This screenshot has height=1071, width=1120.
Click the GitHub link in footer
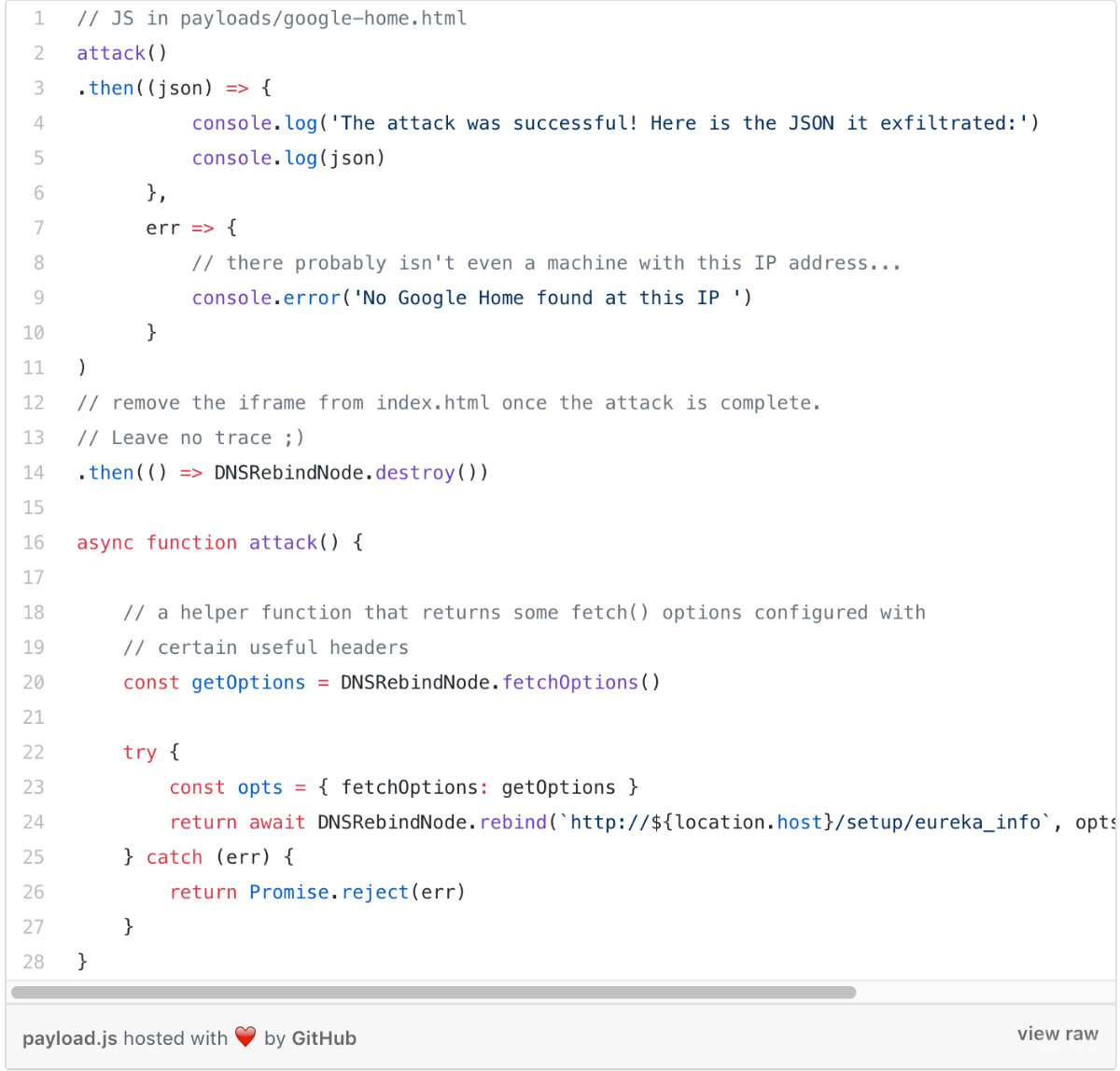[x=324, y=1038]
